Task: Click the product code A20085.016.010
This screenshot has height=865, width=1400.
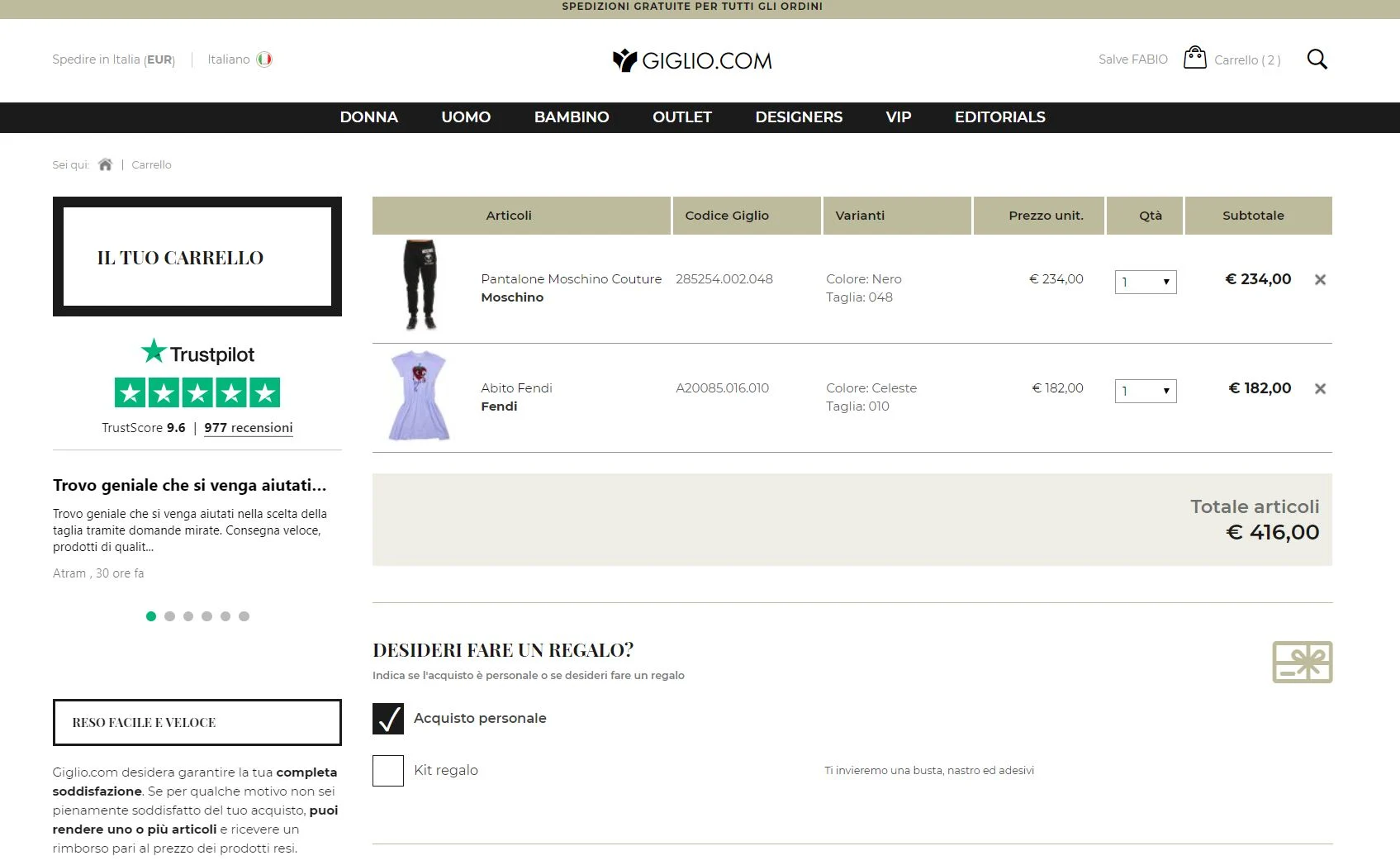Action: click(723, 388)
